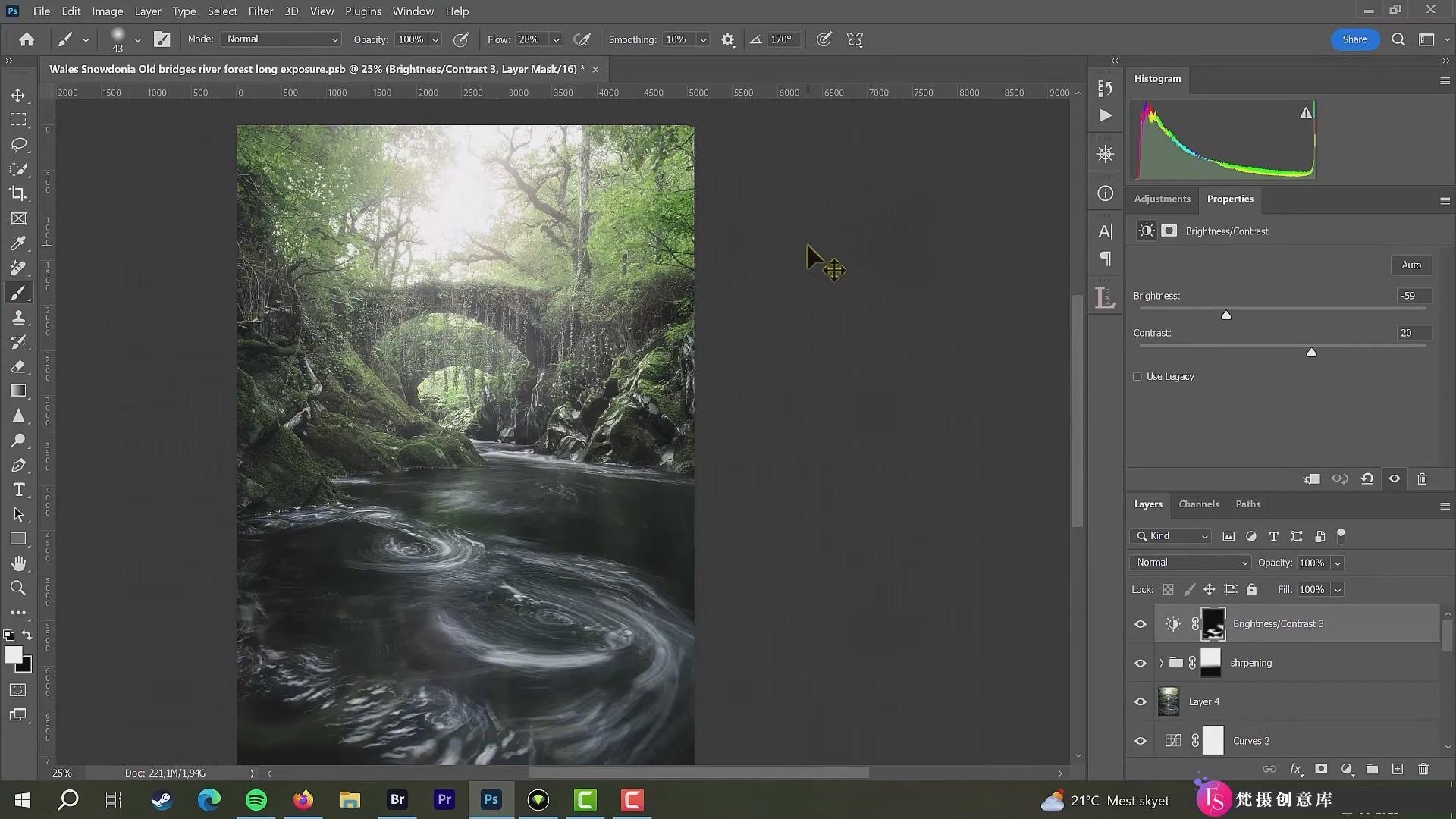Toggle visibility of Layer 4
Screen dimensions: 1456x819
click(1141, 702)
